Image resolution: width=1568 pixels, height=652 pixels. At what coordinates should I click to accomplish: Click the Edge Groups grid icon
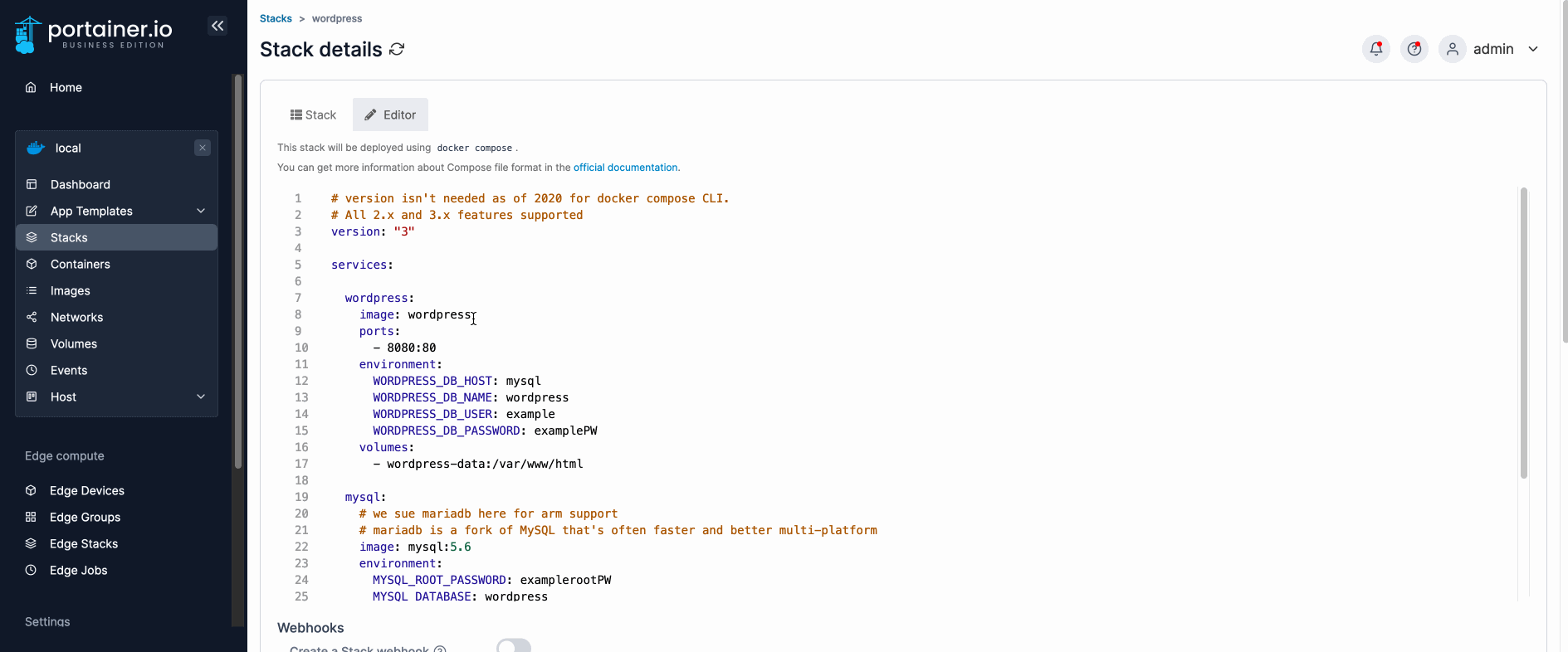[x=31, y=517]
